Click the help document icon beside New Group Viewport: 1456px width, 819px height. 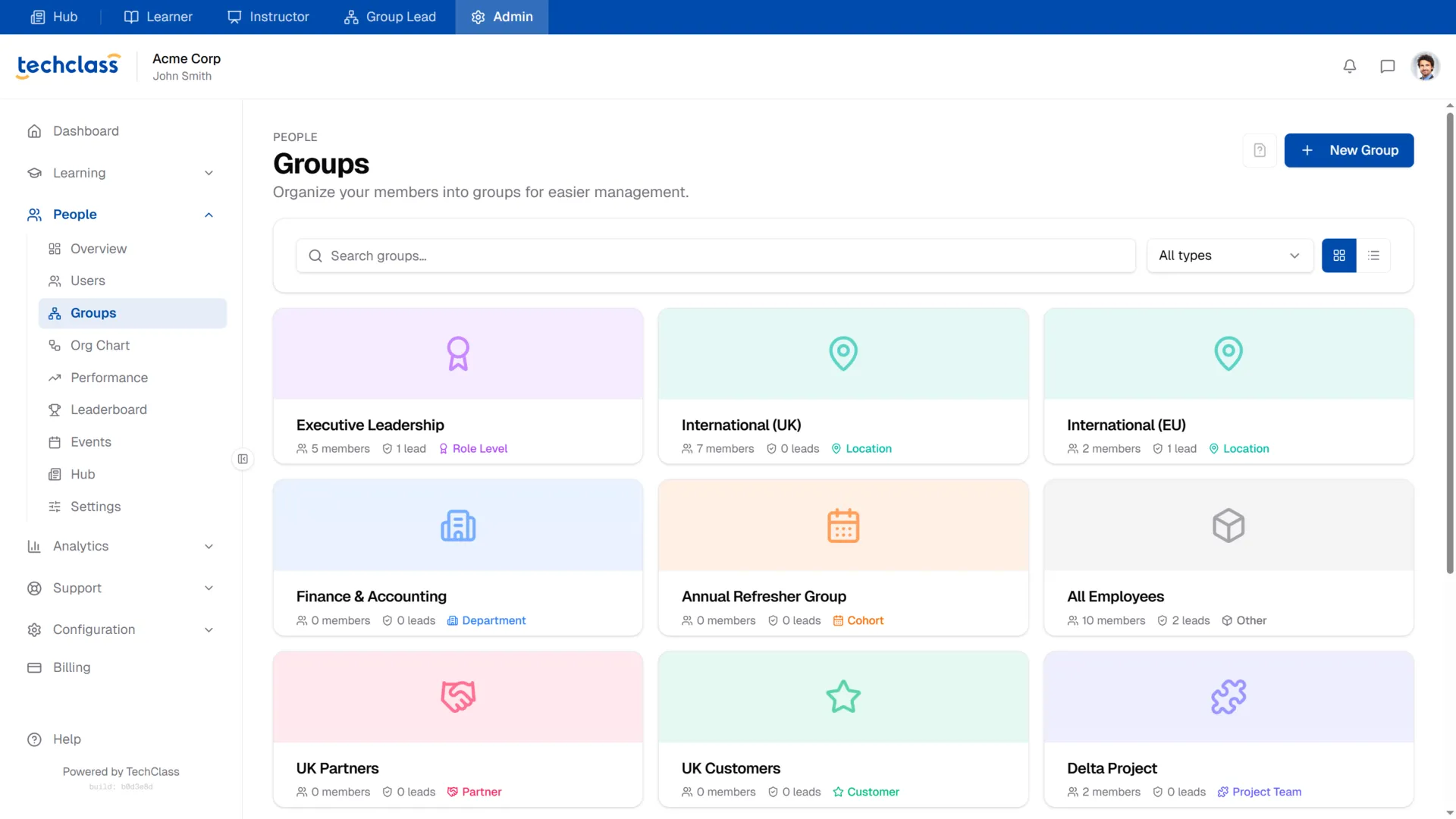click(1260, 150)
